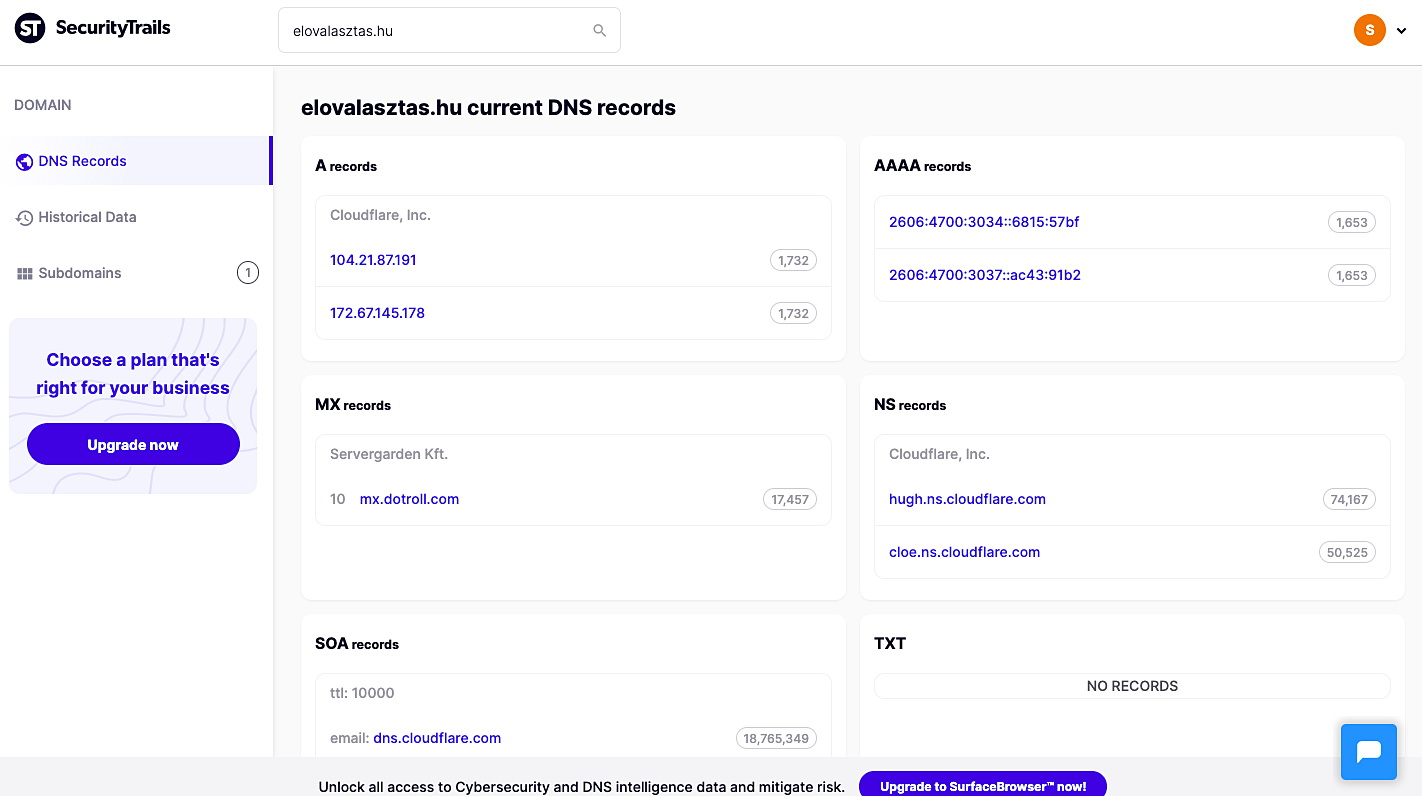Click the page heading elovalasztas.hu current DNS records
Image resolution: width=1422 pixels, height=796 pixels.
click(488, 108)
